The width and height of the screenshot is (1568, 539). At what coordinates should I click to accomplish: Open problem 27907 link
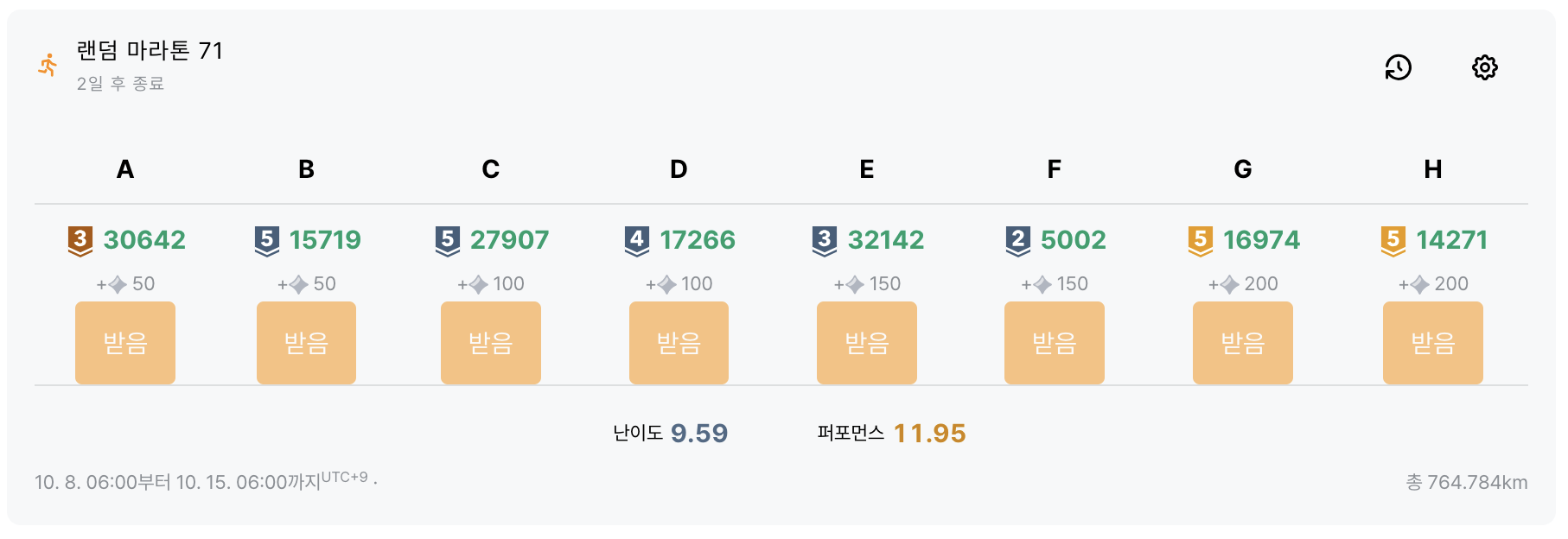(510, 239)
